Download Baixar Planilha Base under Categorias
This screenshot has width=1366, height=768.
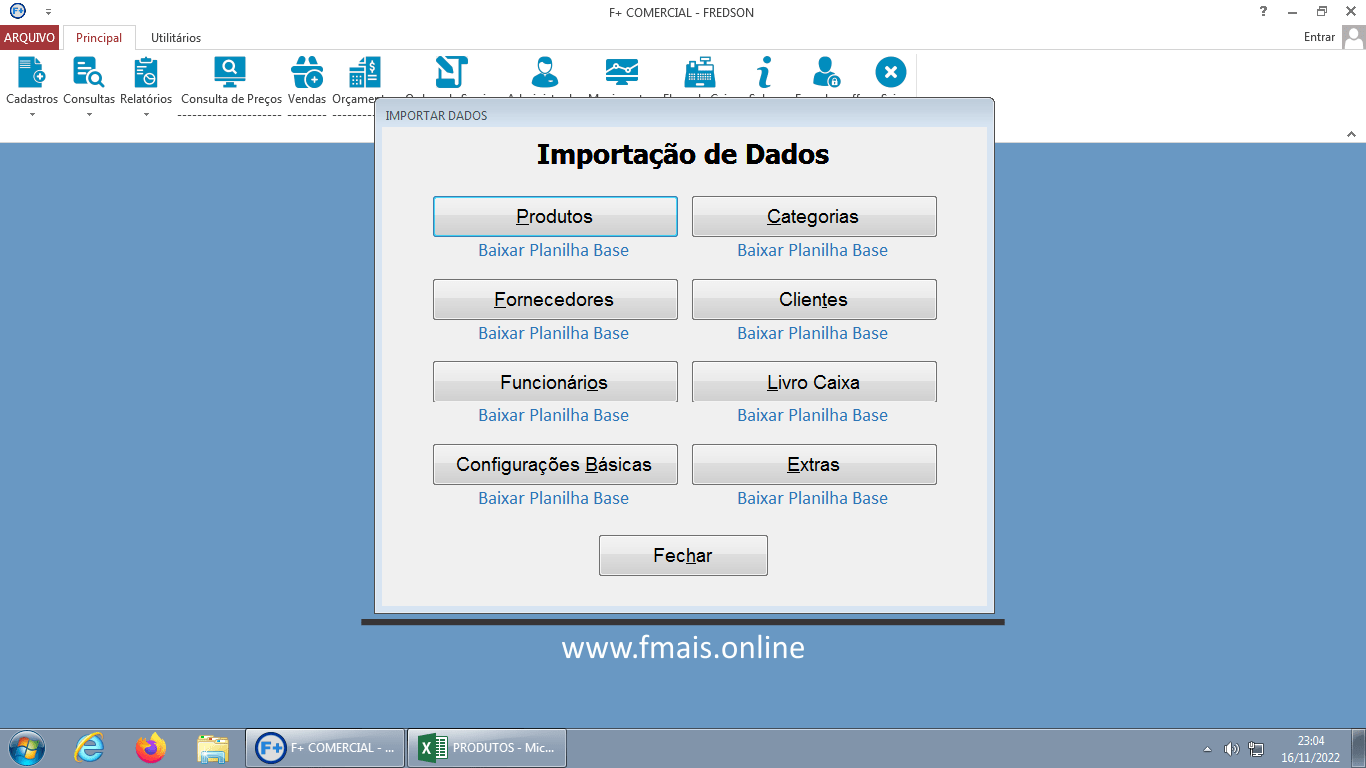click(x=813, y=250)
